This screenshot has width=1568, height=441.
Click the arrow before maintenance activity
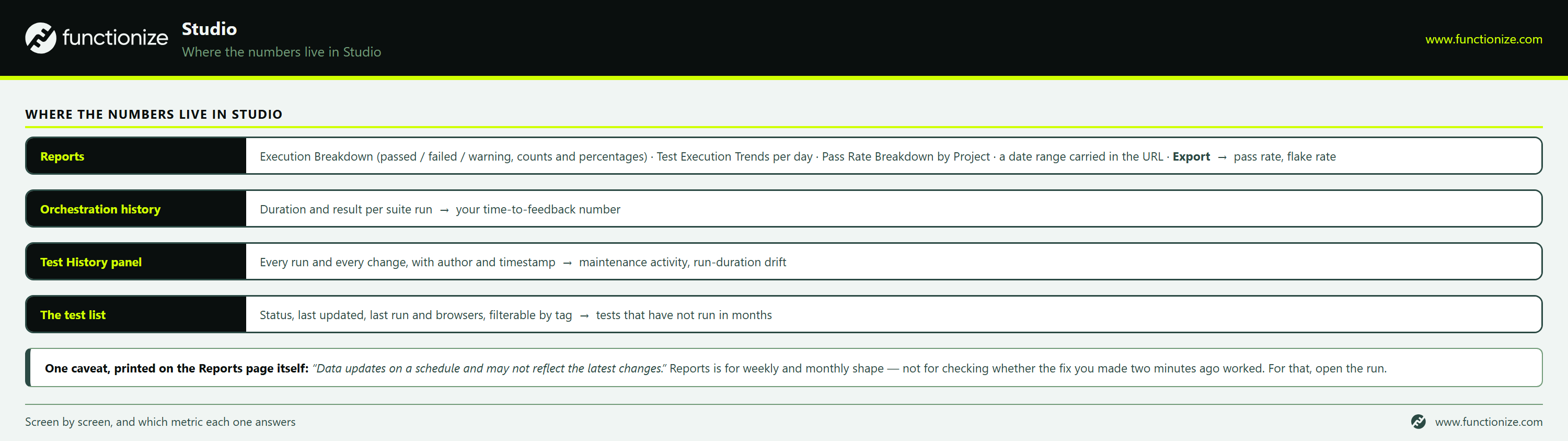567,263
